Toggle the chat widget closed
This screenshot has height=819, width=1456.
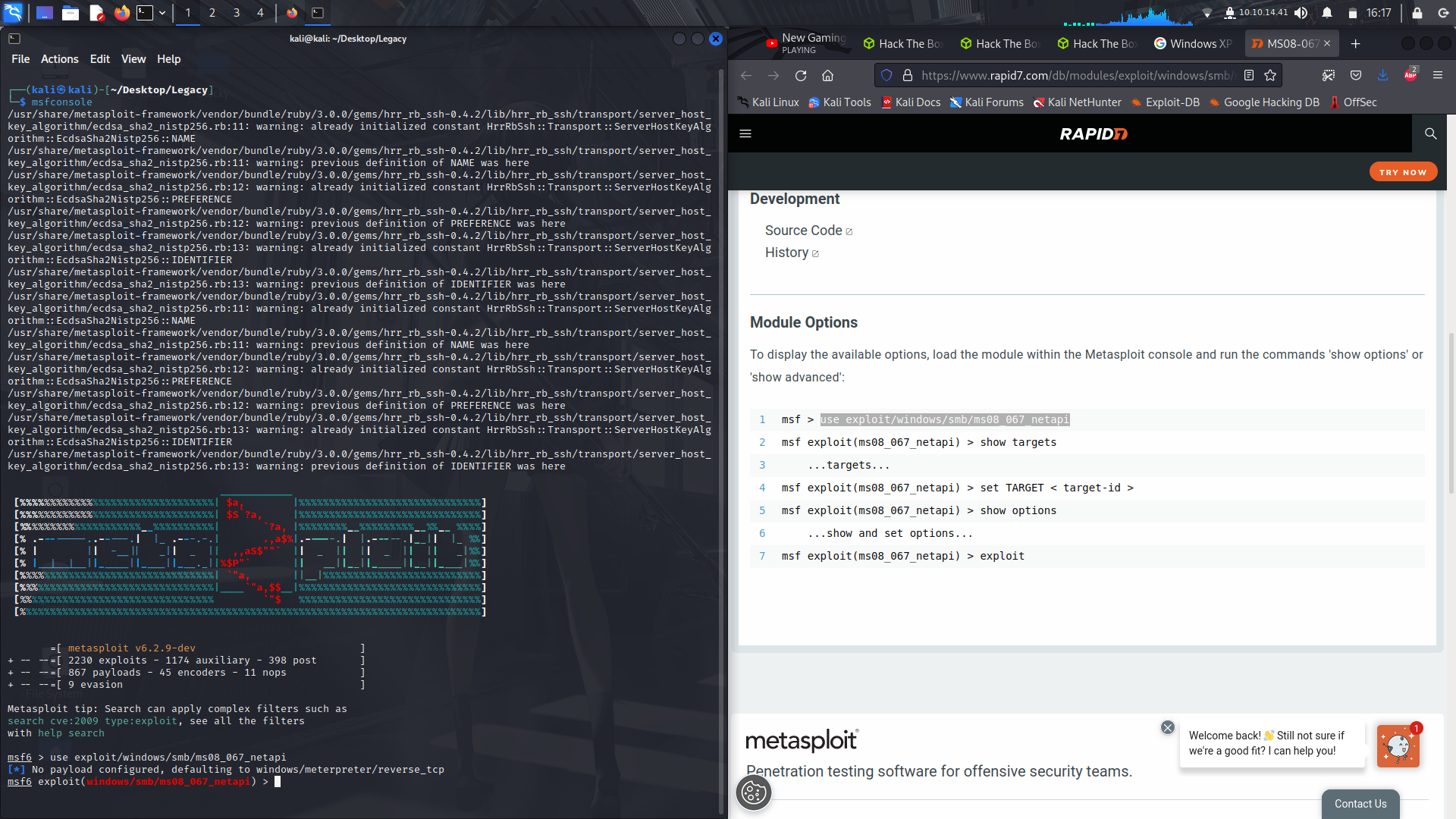pyautogui.click(x=1167, y=727)
